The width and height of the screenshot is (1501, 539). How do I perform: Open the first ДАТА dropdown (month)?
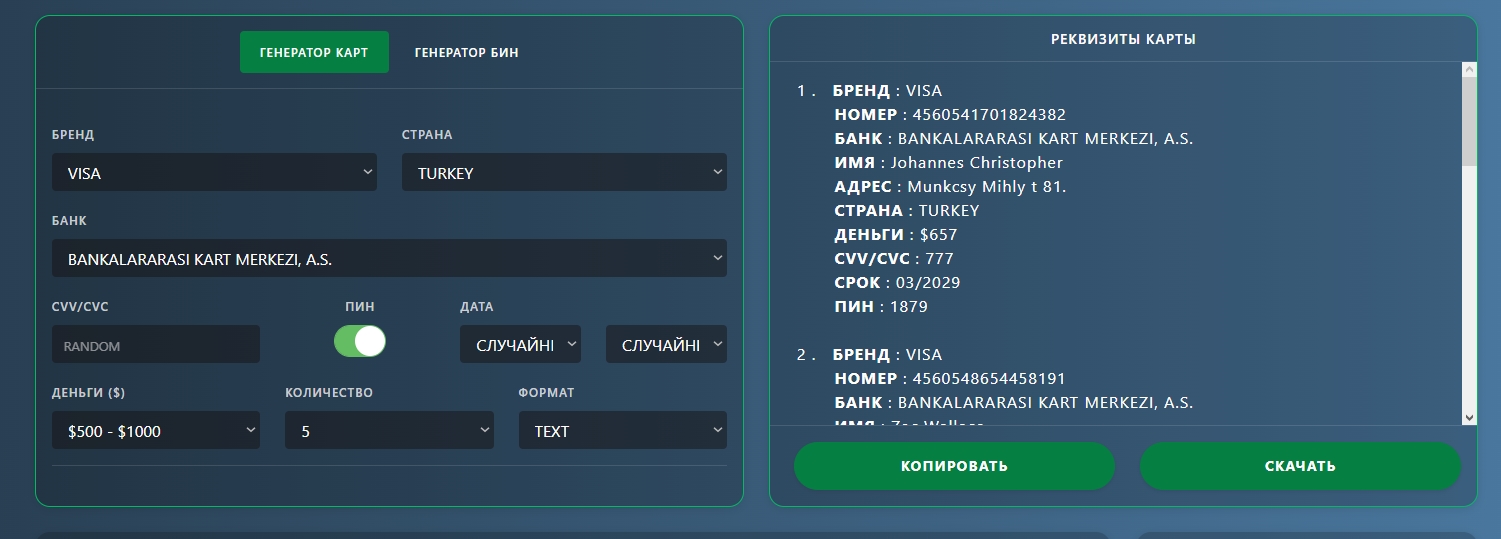point(520,344)
